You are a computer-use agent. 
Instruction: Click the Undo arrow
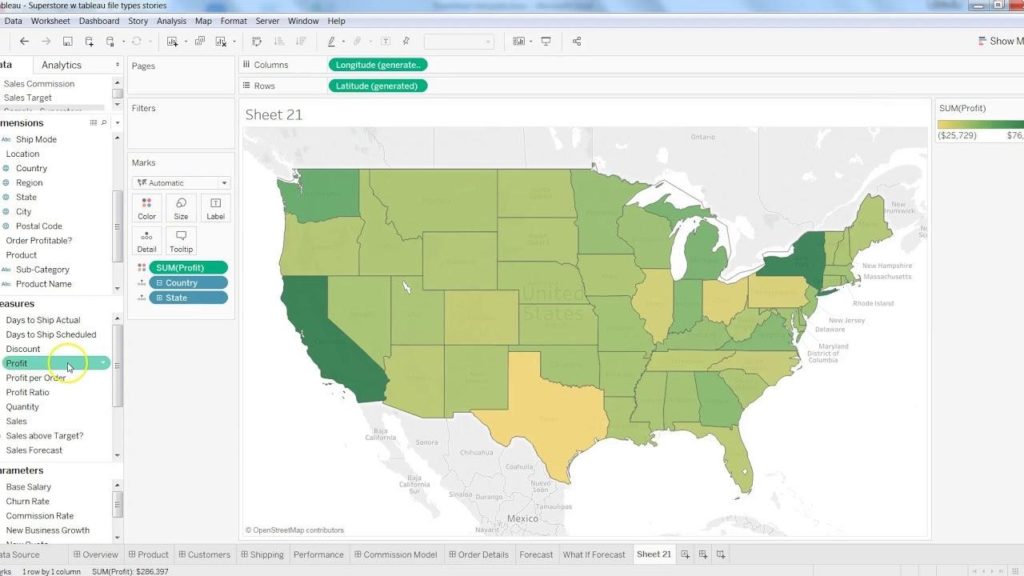coord(24,41)
